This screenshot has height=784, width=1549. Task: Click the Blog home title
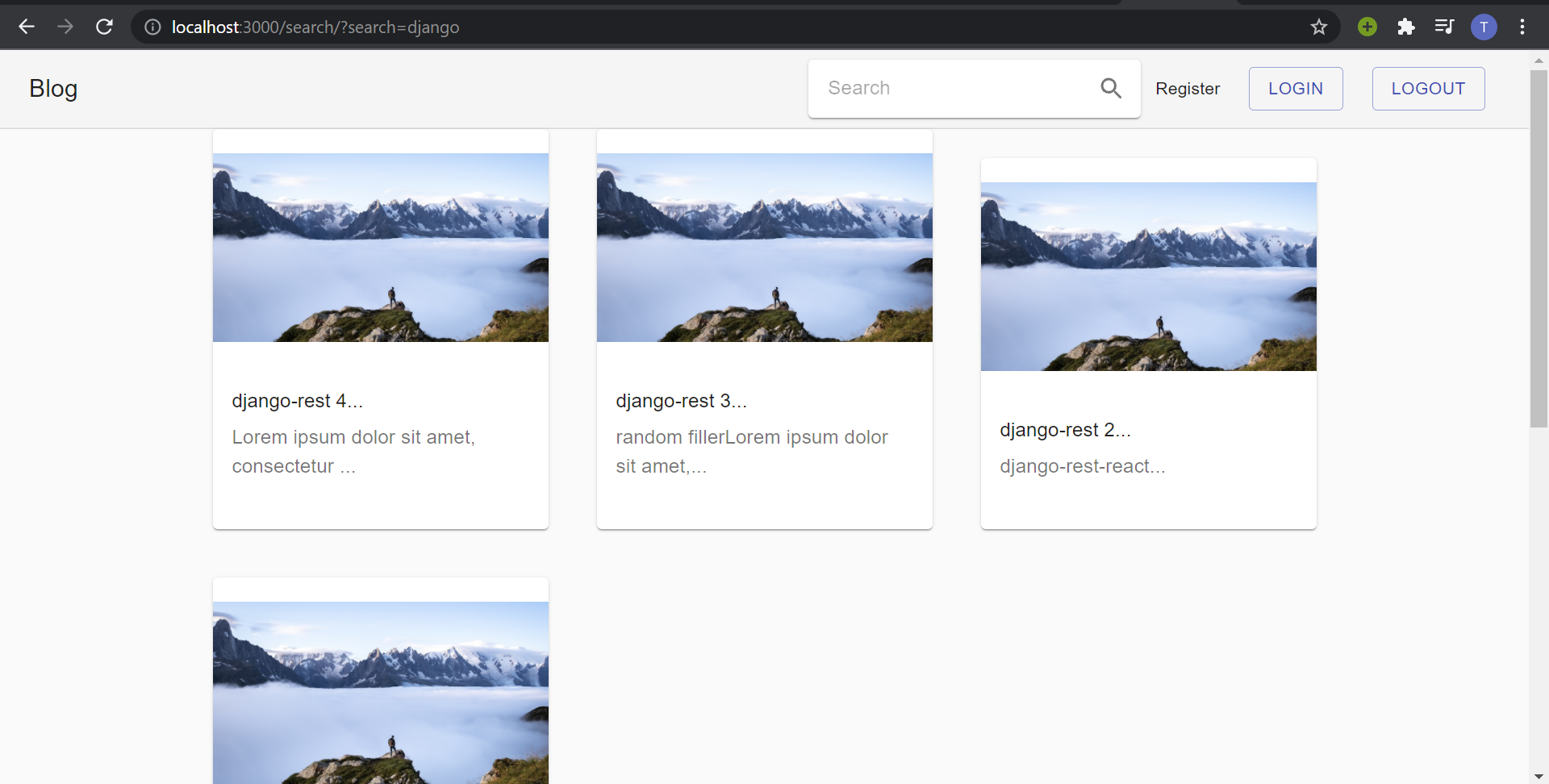pyautogui.click(x=52, y=89)
